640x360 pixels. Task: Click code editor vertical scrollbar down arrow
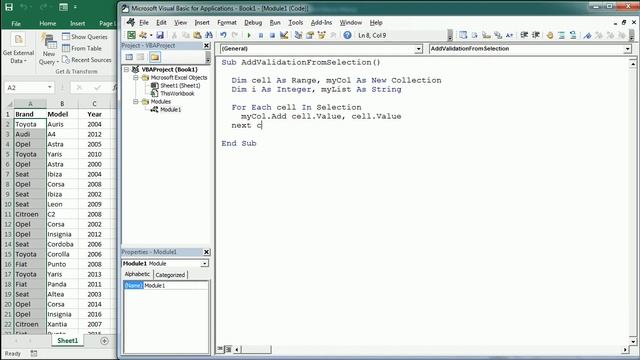(633, 341)
